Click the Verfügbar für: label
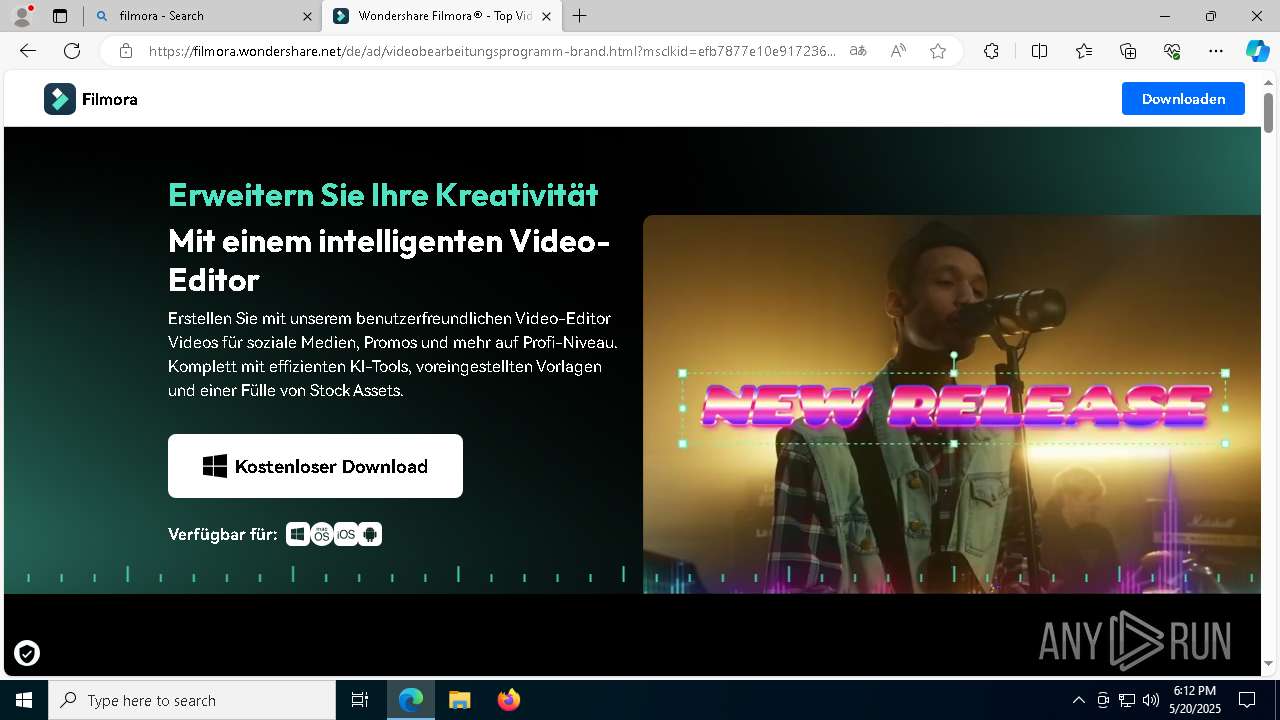Viewport: 1280px width, 720px height. click(x=223, y=534)
